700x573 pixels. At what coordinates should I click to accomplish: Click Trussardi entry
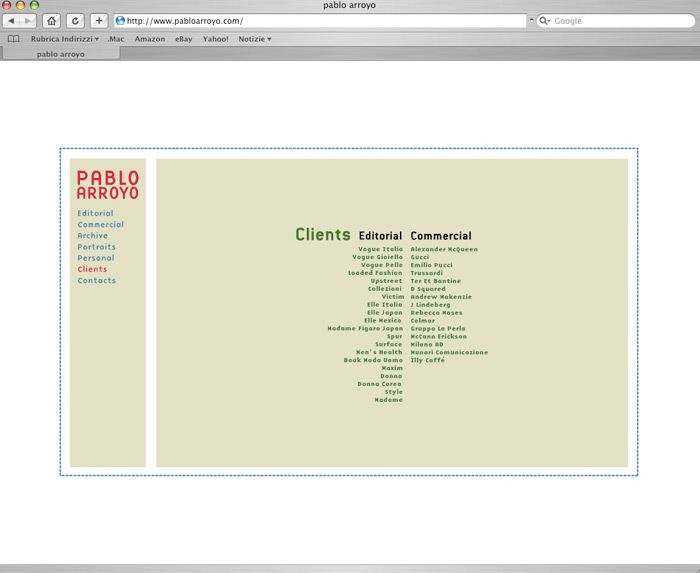click(427, 273)
